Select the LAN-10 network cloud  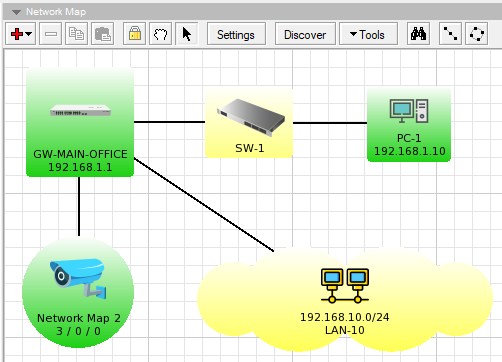(x=345, y=299)
